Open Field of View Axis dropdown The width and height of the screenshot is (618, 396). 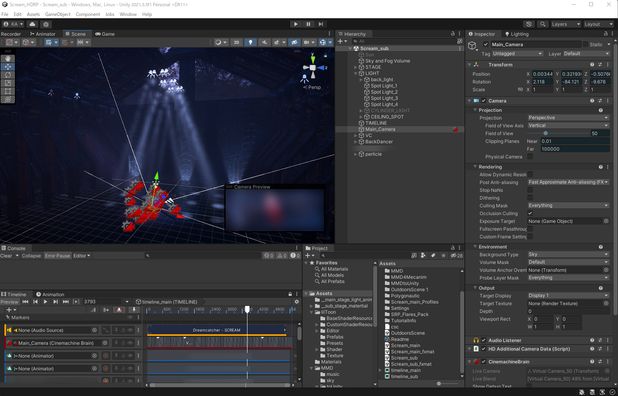tap(568, 126)
